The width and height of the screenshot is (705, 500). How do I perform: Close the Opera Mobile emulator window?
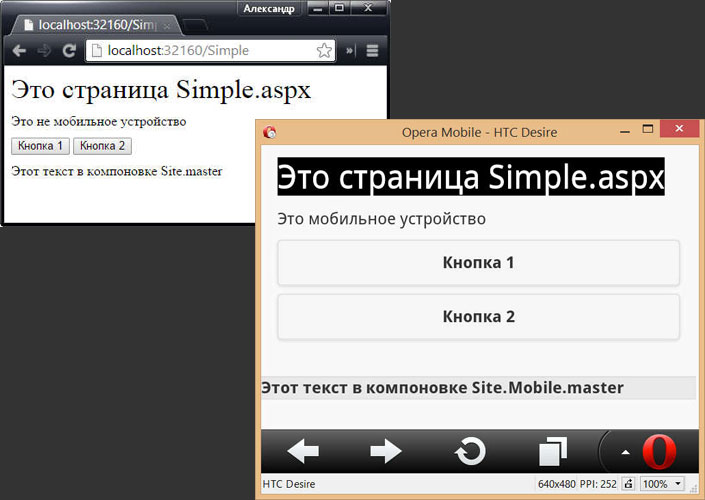pos(679,129)
